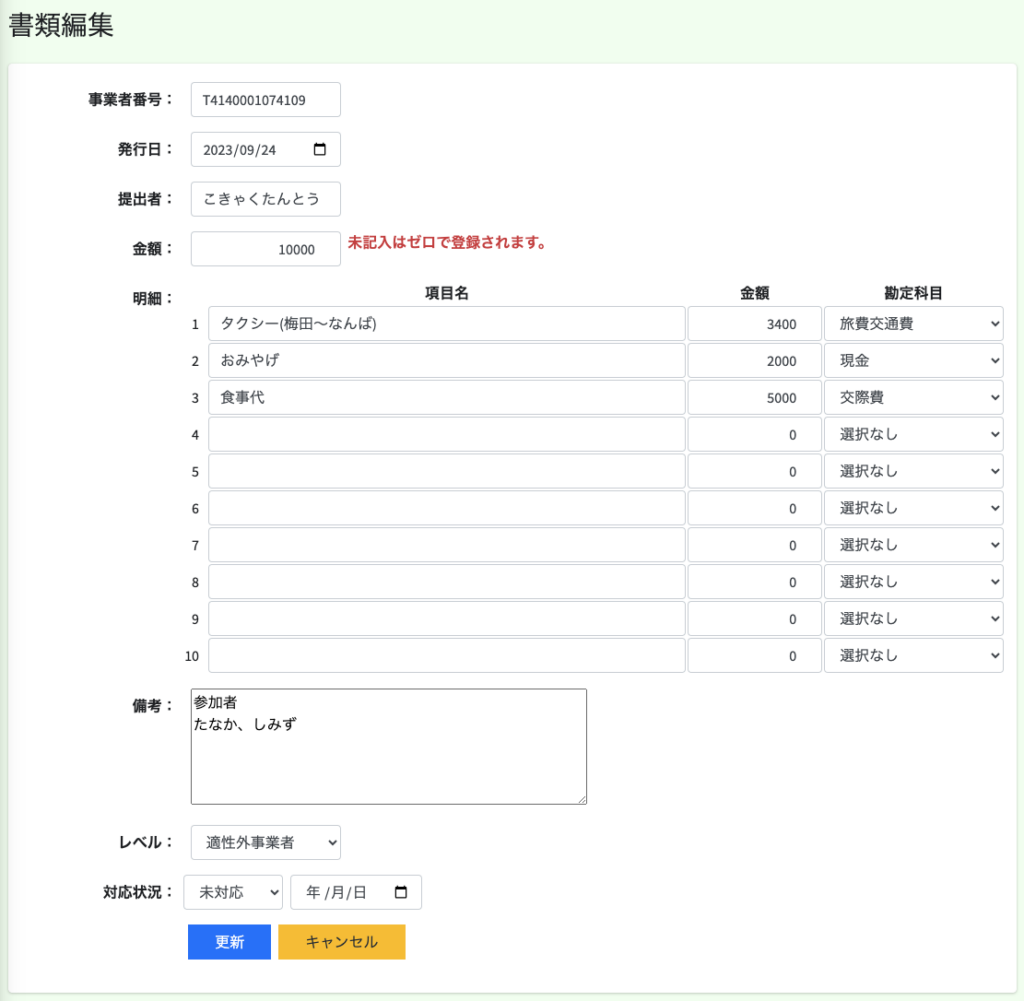Click the おみやげ item name field
Screen dimensions: 1024x1001
click(446, 361)
